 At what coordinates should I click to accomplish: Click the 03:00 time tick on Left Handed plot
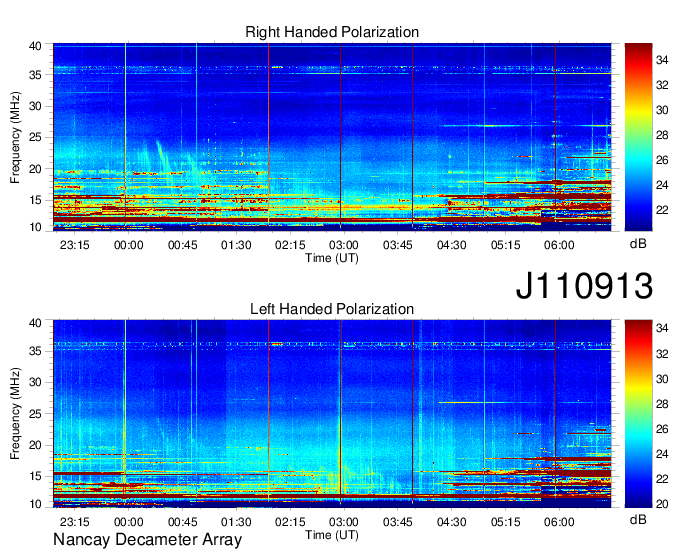344,522
